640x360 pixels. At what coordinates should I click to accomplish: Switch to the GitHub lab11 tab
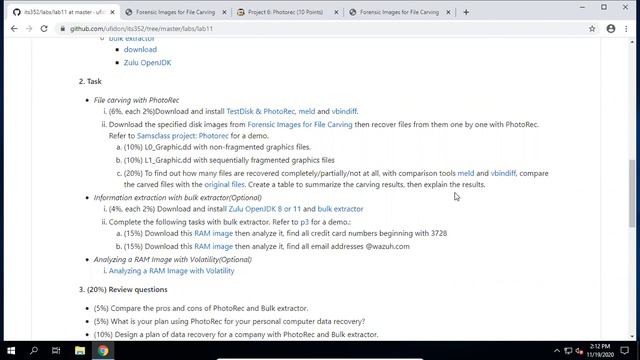pyautogui.click(x=63, y=12)
